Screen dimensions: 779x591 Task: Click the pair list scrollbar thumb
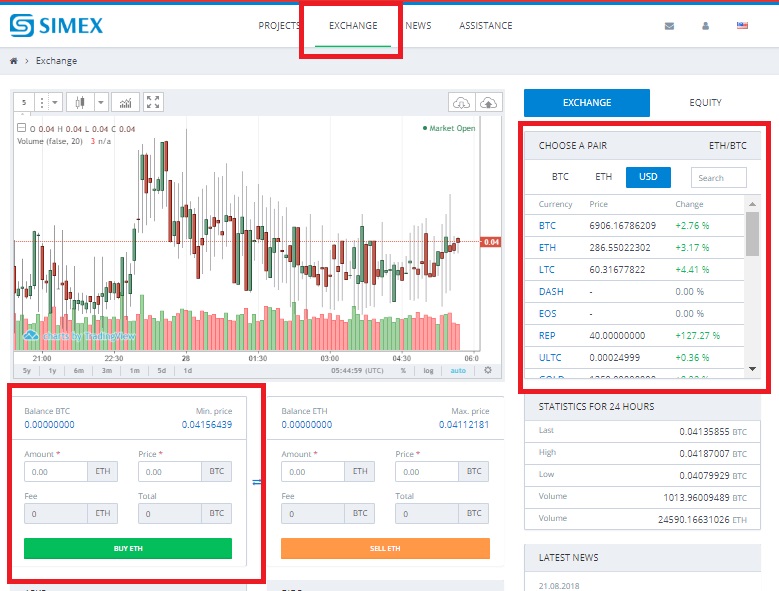tap(752, 234)
